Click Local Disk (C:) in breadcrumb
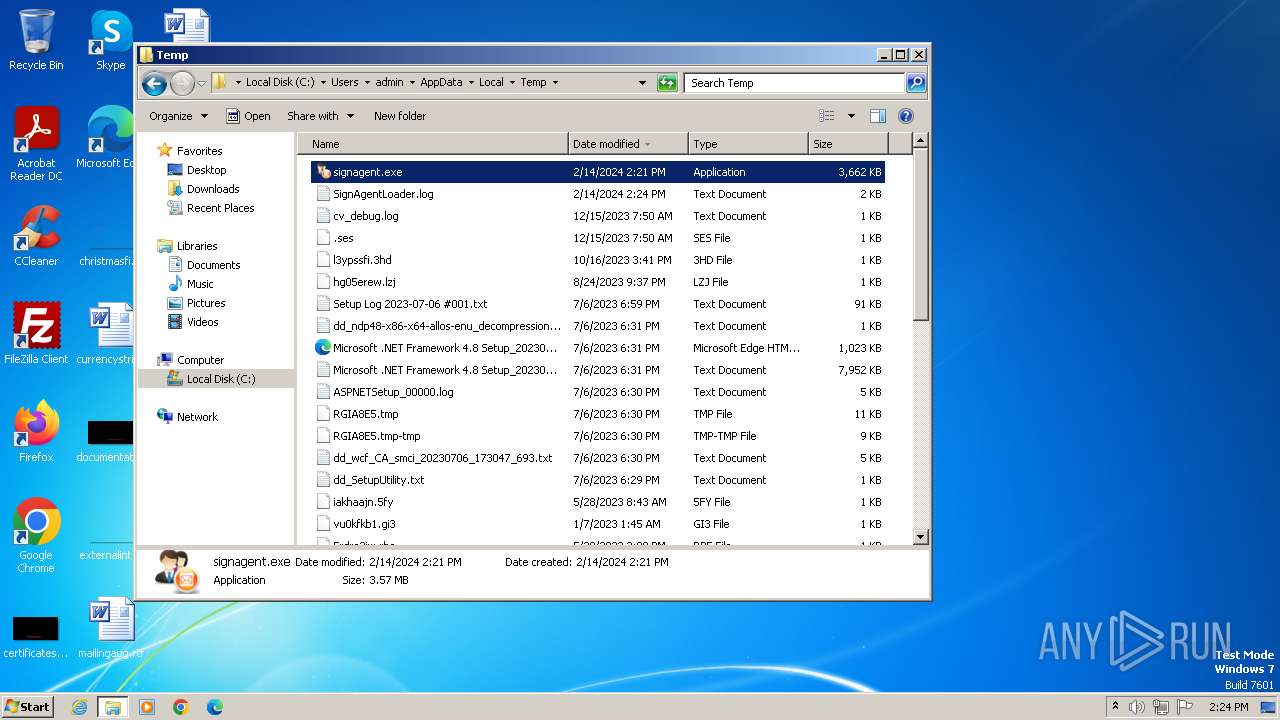Screen dimensions: 1280x720 point(280,83)
